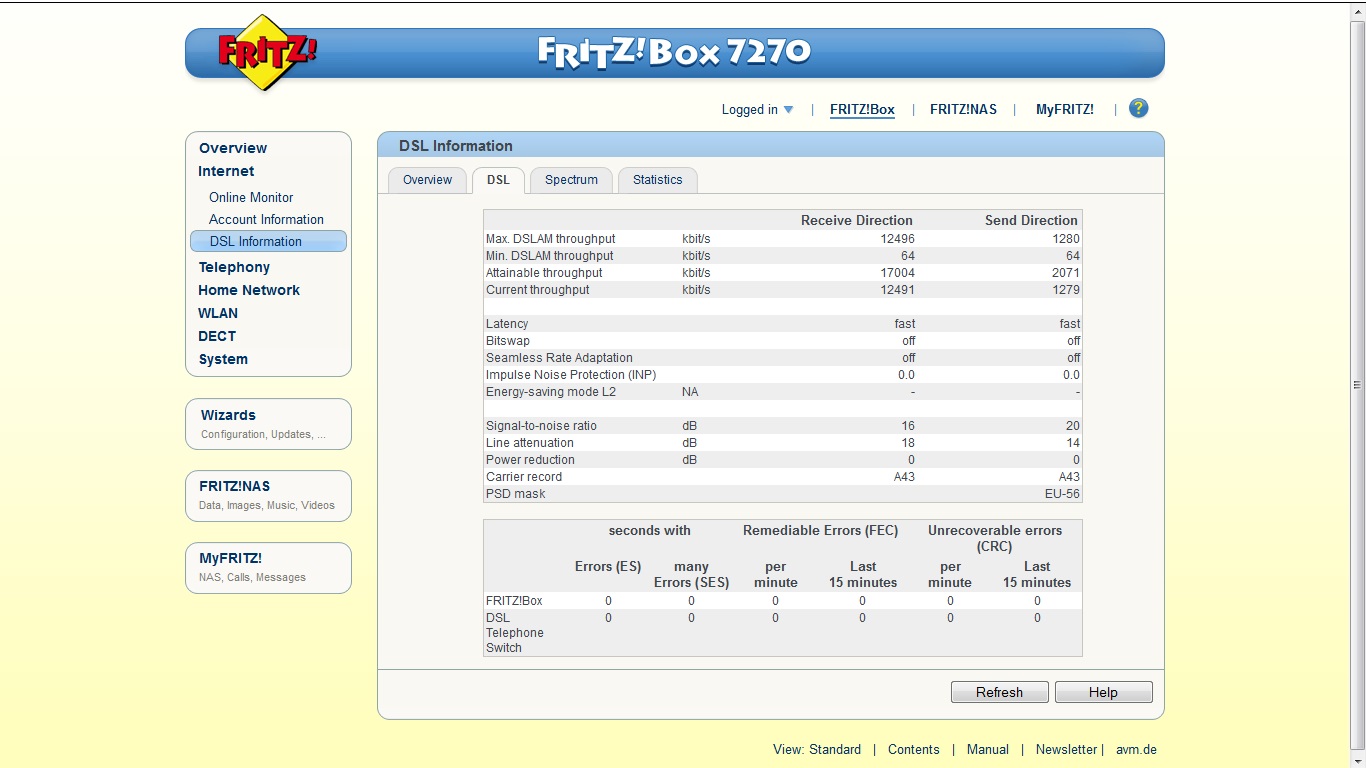Open the Wizards panel
The width and height of the screenshot is (1366, 768).
pos(268,424)
